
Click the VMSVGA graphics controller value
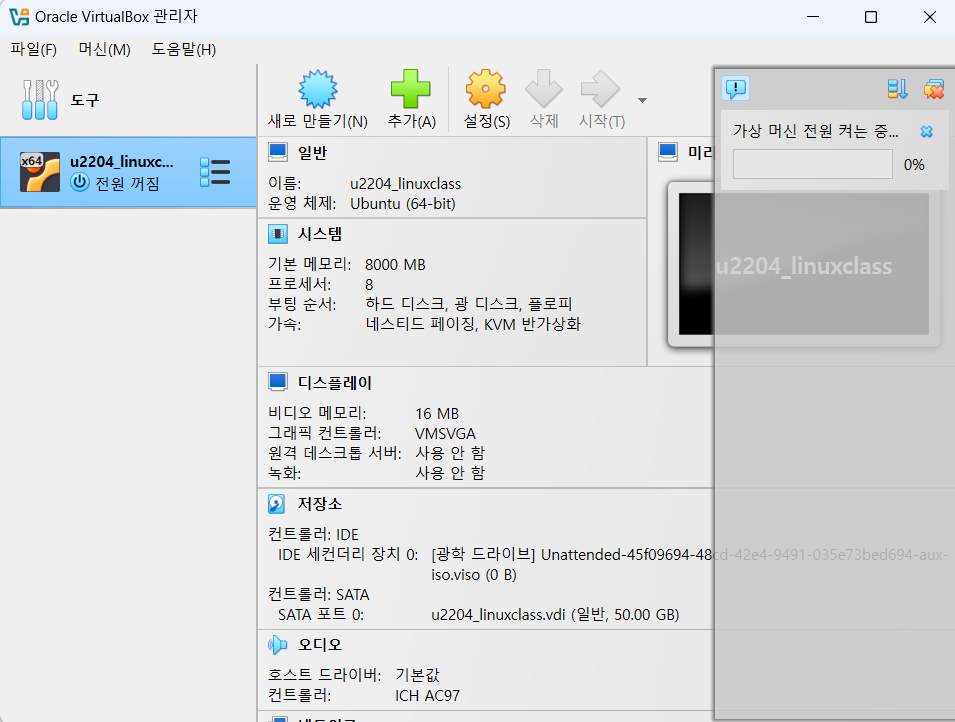coord(445,434)
